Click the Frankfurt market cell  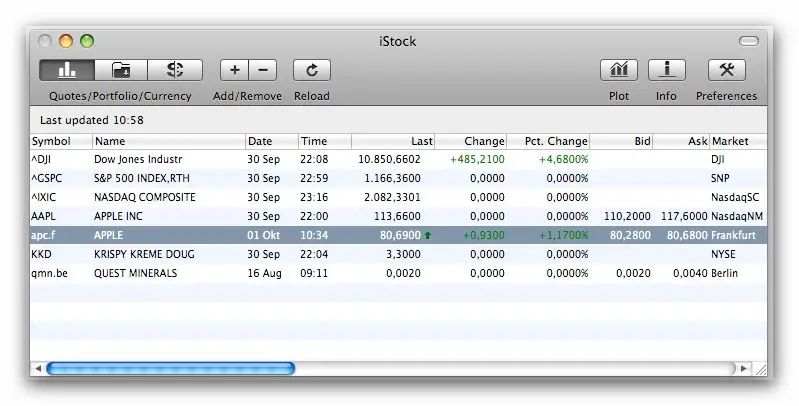pos(733,235)
